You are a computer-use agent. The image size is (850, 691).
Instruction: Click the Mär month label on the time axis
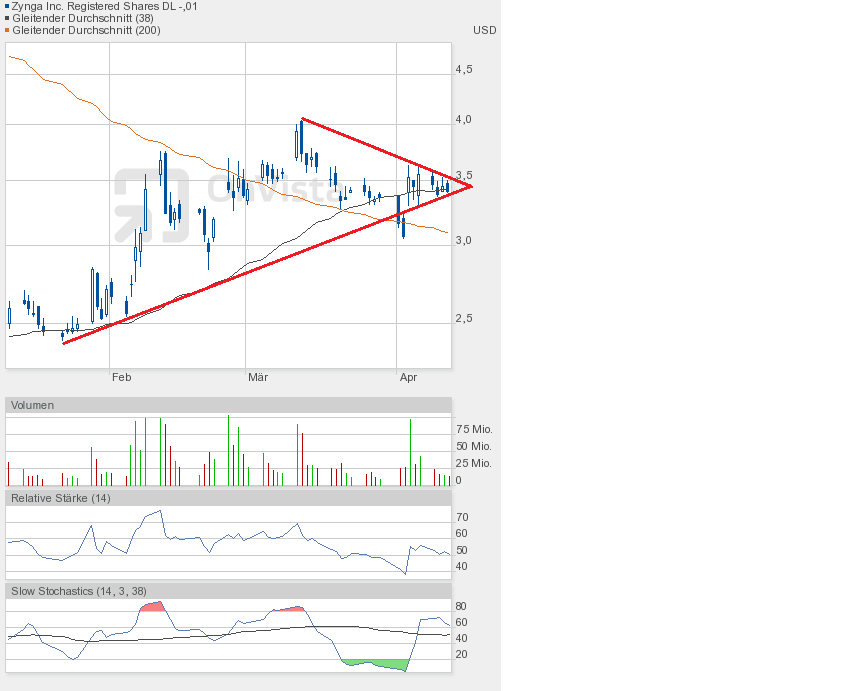[258, 377]
